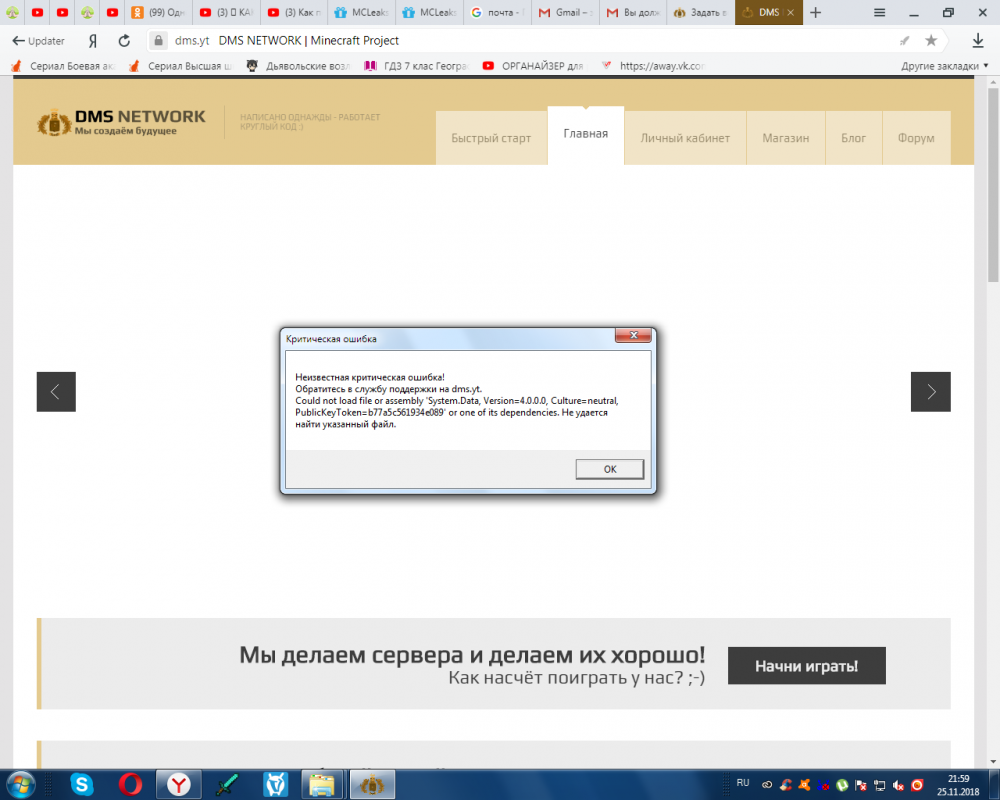Toggle RU keyboard language indicator
The width and height of the screenshot is (1000, 800).
coord(743,784)
